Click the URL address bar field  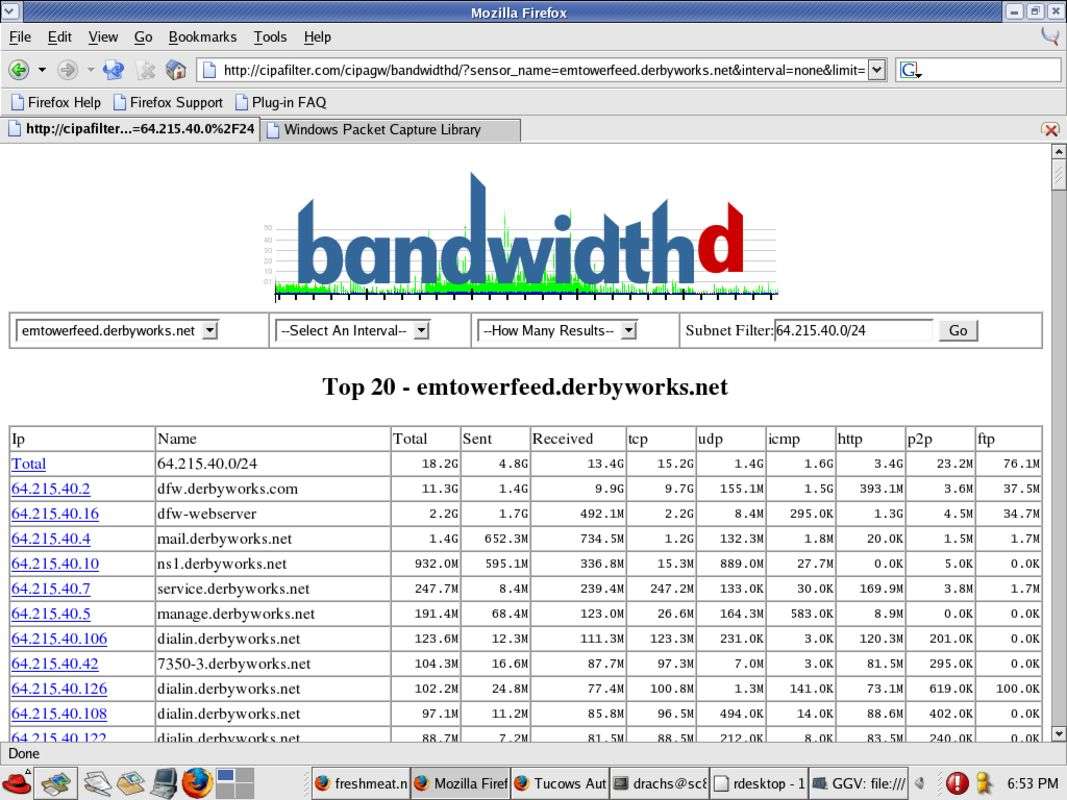pyautogui.click(x=544, y=70)
